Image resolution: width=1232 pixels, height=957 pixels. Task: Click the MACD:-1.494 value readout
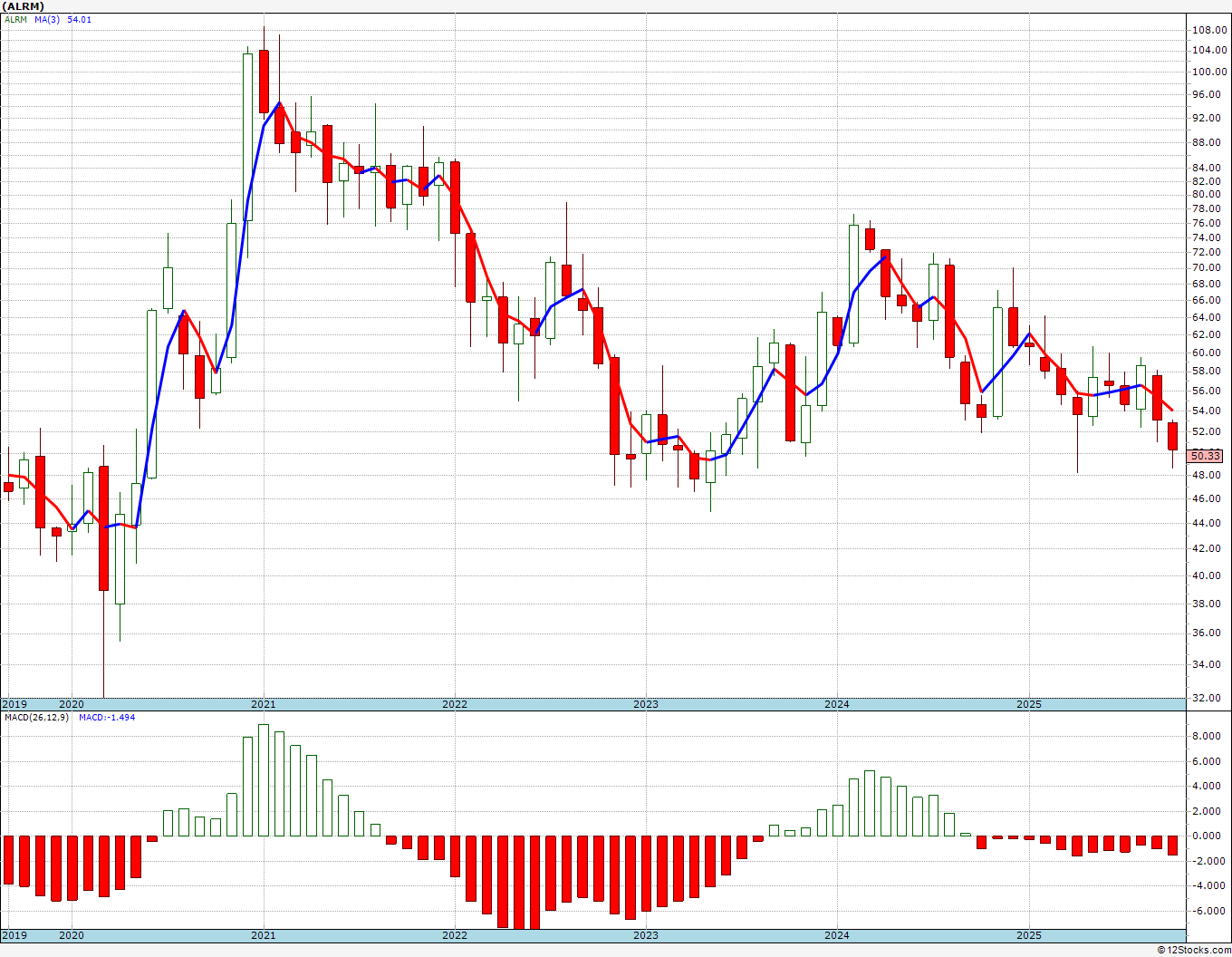coord(106,717)
